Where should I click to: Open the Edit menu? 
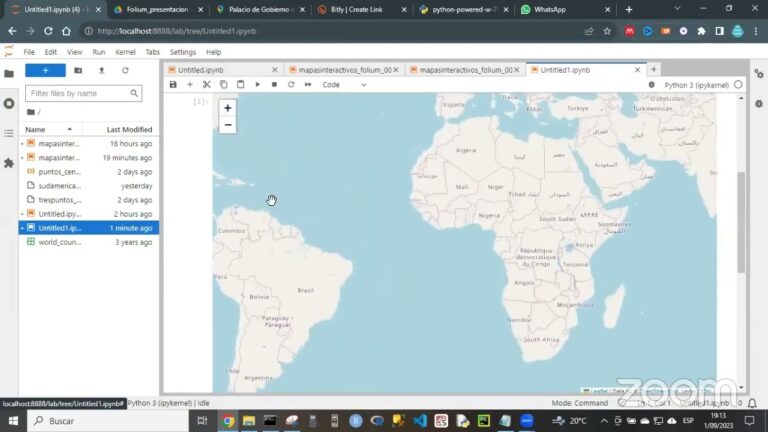coord(50,52)
